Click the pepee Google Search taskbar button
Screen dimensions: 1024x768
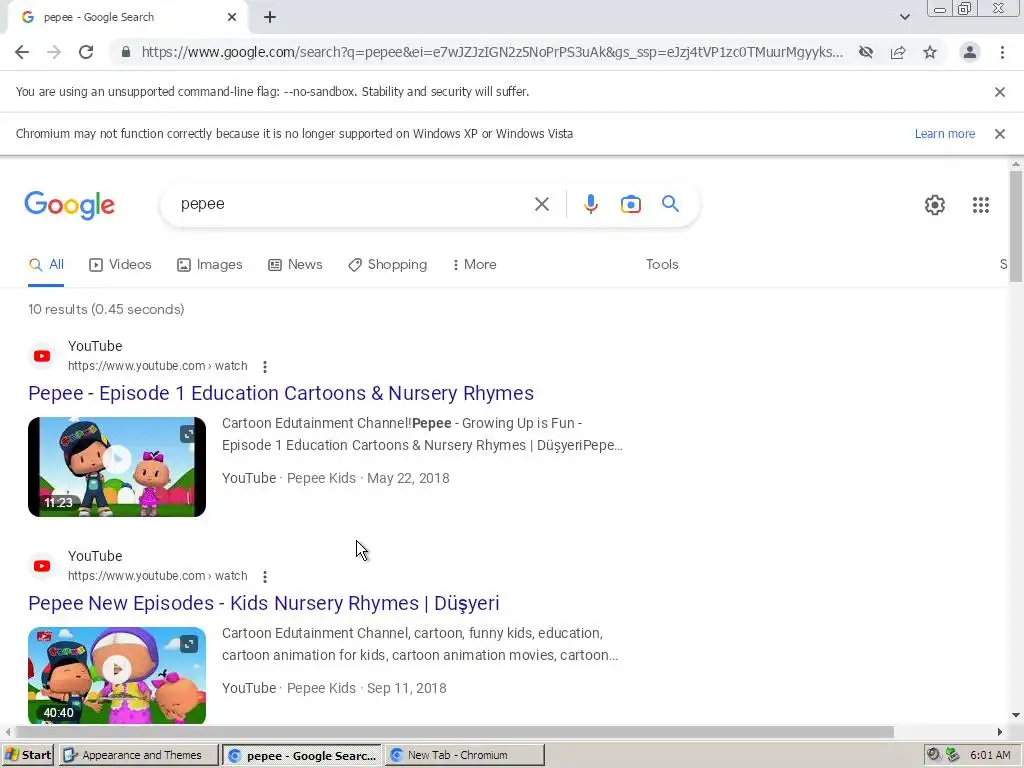click(x=302, y=756)
